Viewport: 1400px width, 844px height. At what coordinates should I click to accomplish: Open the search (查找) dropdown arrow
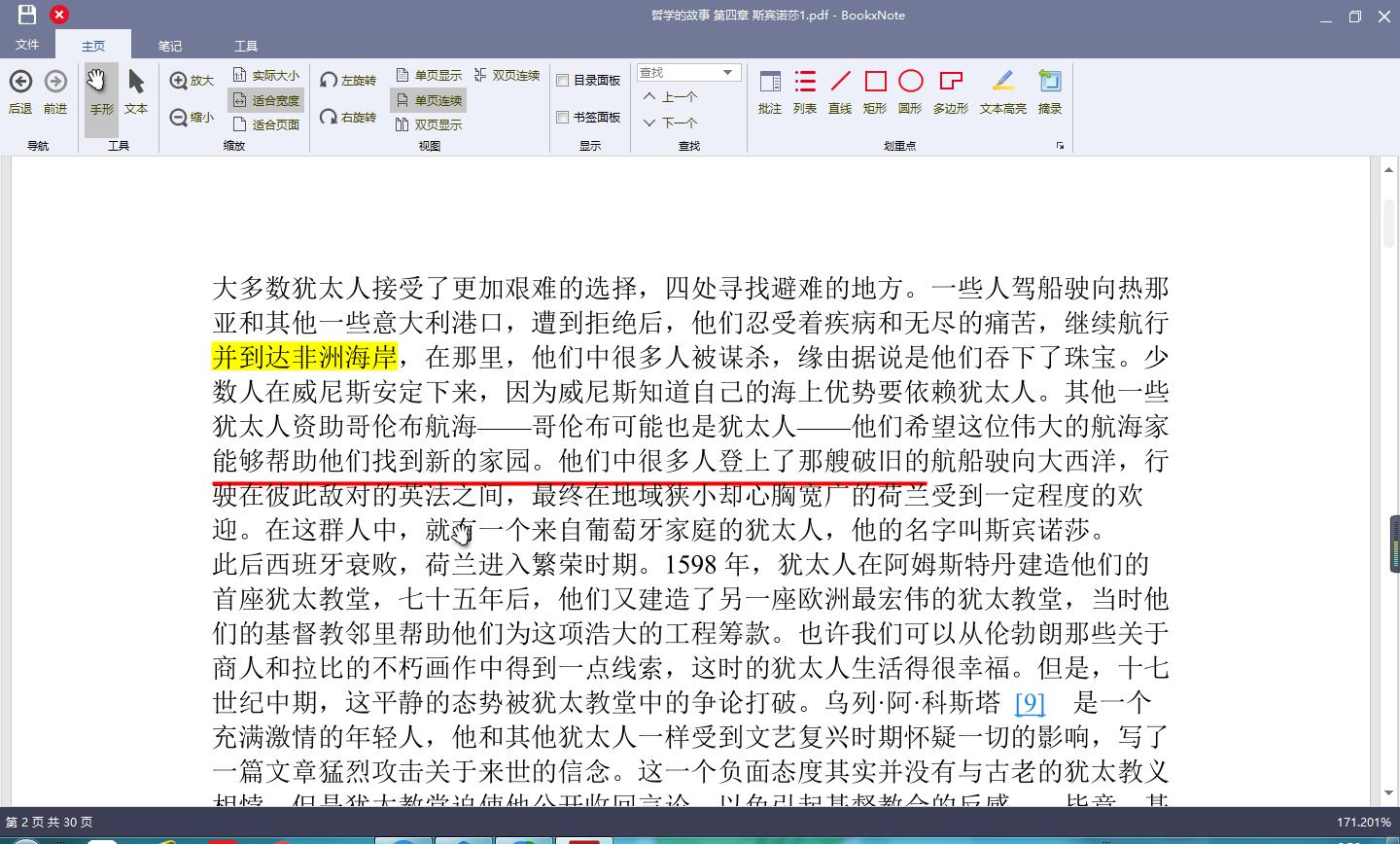(727, 73)
